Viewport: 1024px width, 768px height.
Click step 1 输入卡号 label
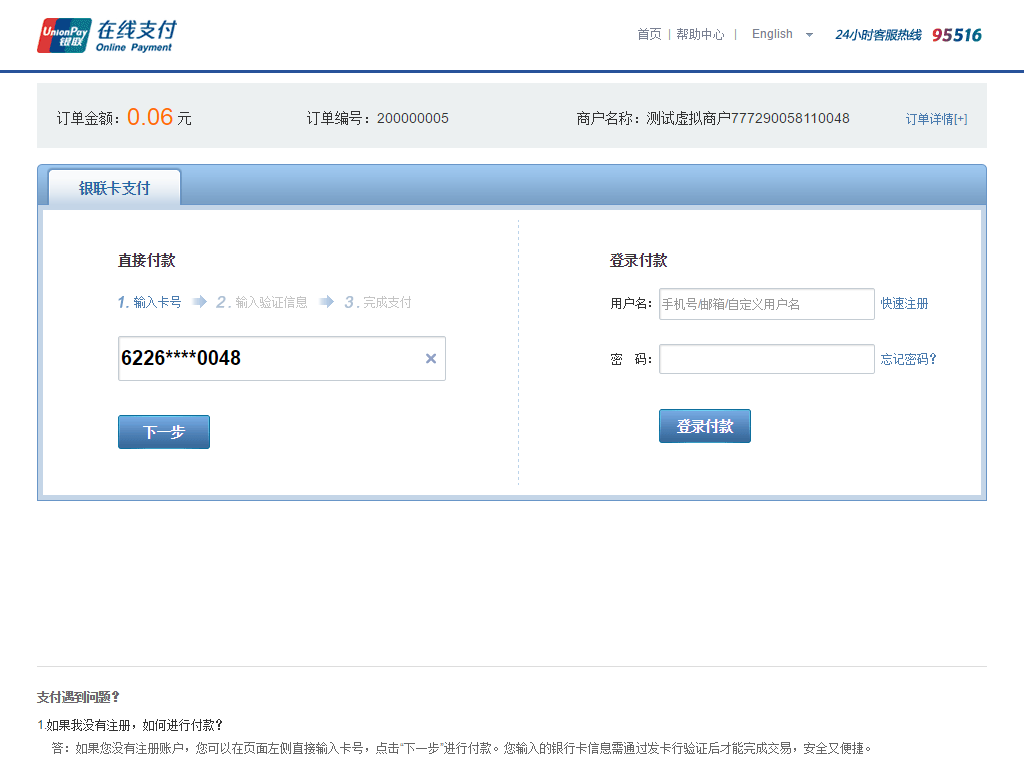(x=150, y=302)
